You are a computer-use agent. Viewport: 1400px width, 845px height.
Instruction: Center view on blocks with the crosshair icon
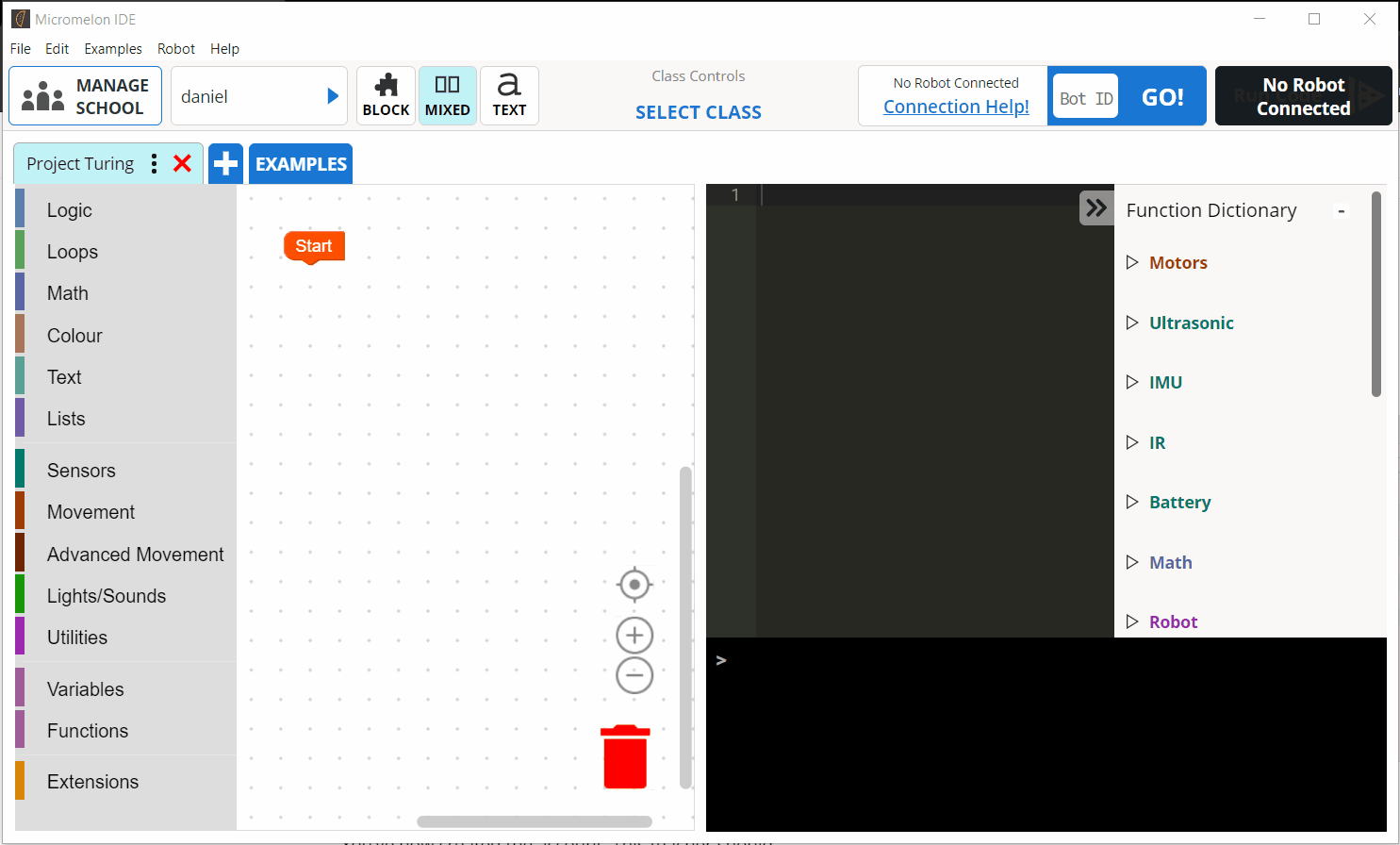[x=634, y=585]
